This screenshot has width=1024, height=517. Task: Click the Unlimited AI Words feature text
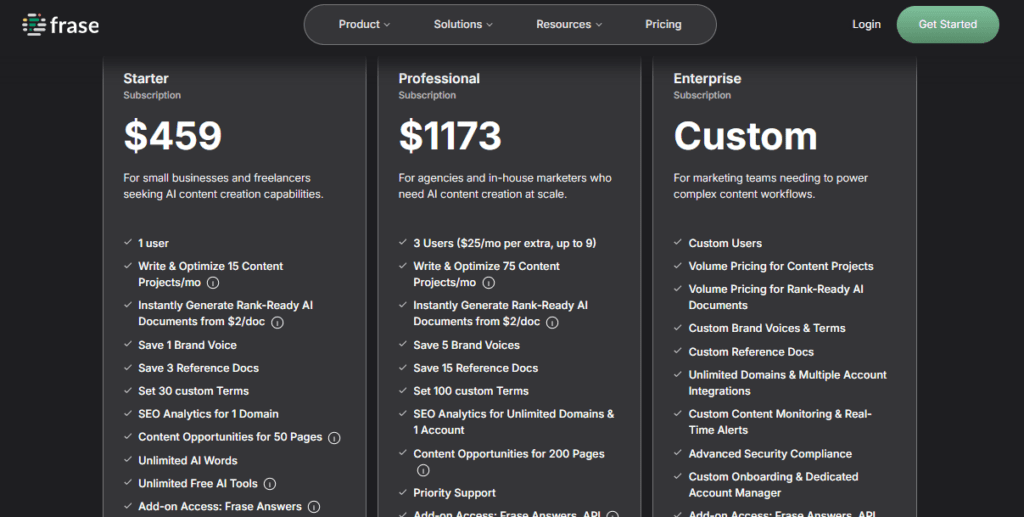188,461
